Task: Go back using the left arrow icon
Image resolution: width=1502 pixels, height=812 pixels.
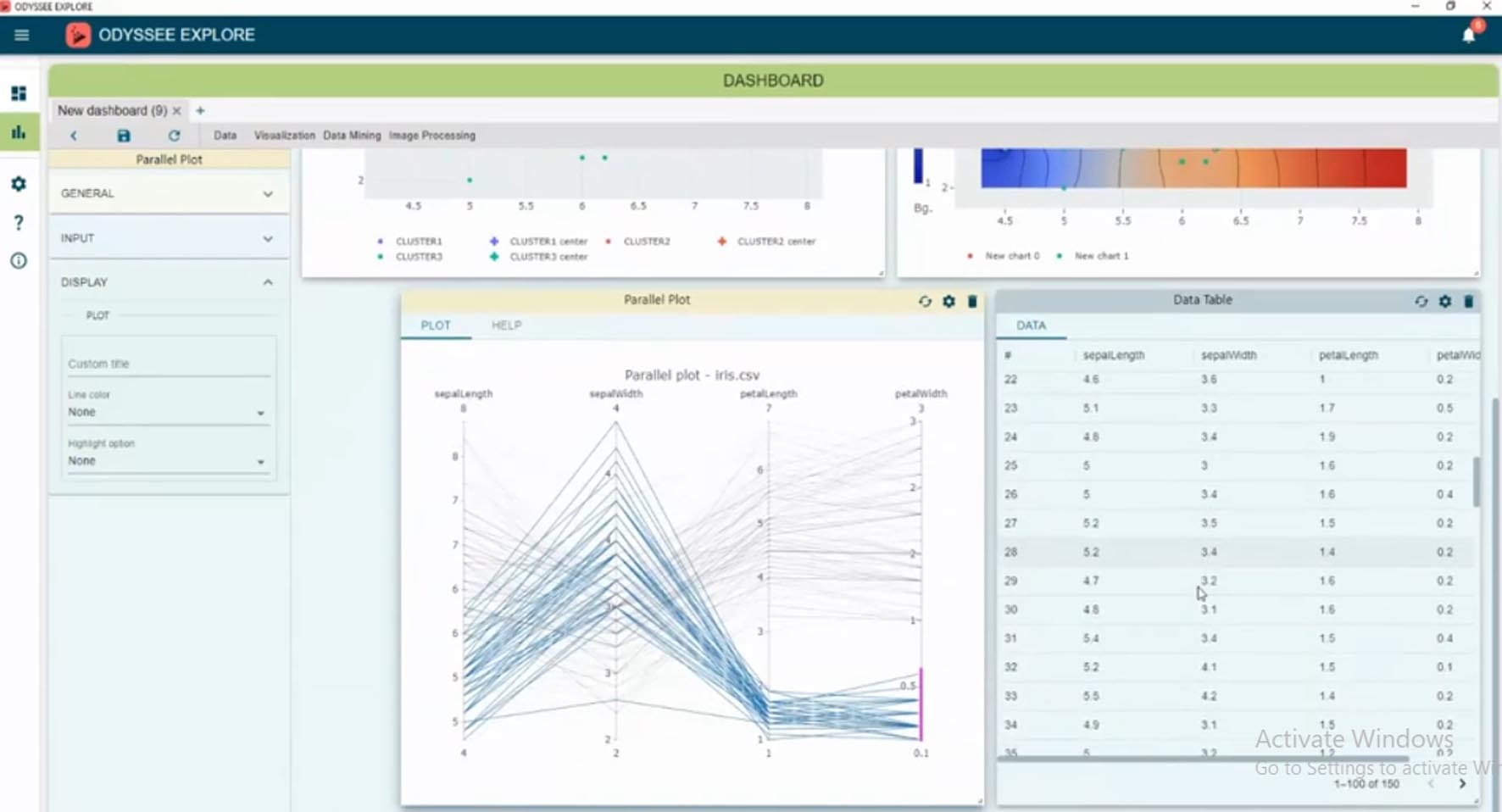Action: click(74, 136)
